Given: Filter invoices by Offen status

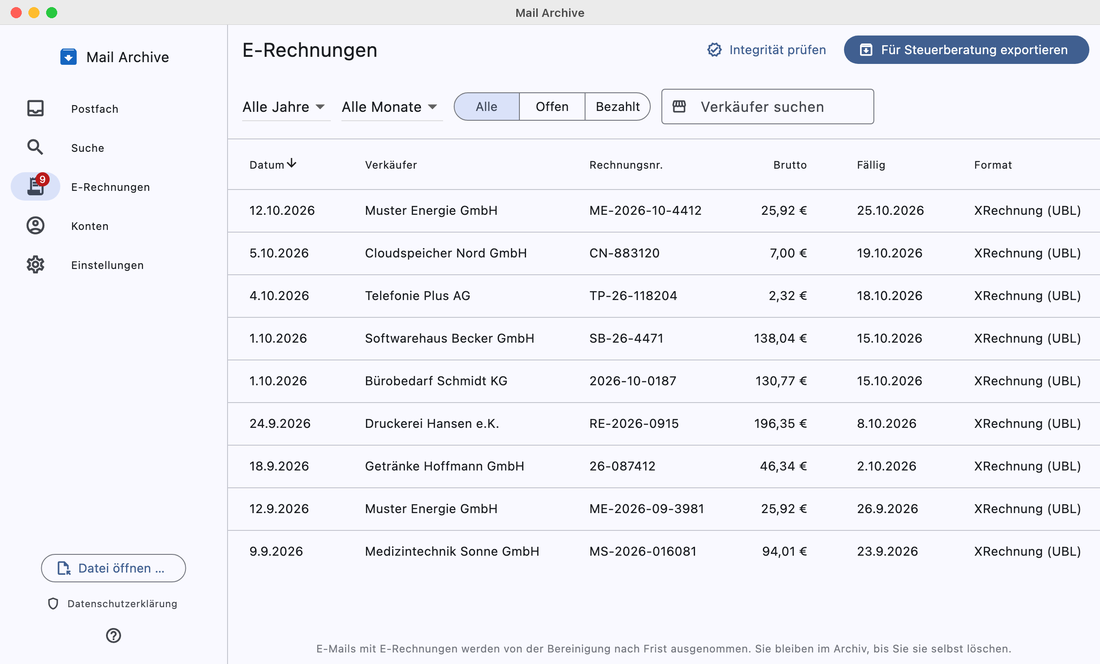Looking at the screenshot, I should point(552,107).
